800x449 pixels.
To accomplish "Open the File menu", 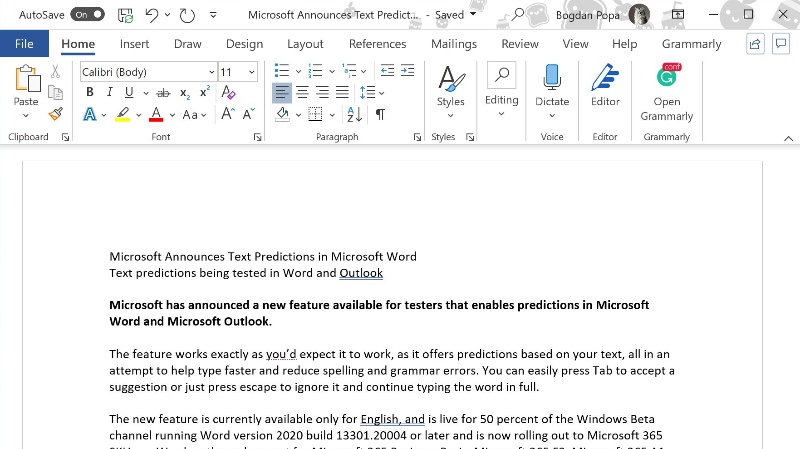I will [x=24, y=44].
